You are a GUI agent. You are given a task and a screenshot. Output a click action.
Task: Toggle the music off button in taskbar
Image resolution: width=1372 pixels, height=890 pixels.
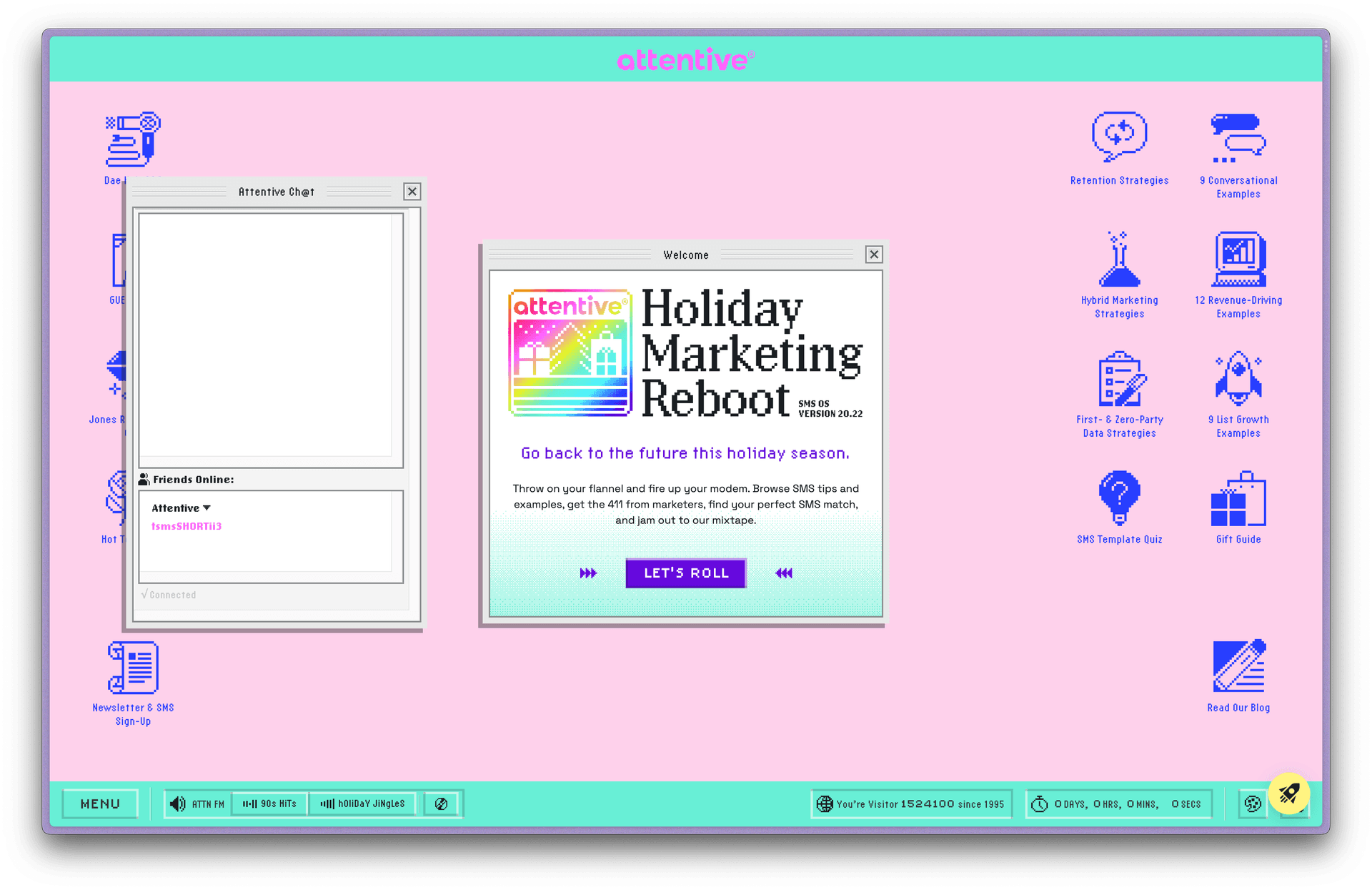(442, 804)
